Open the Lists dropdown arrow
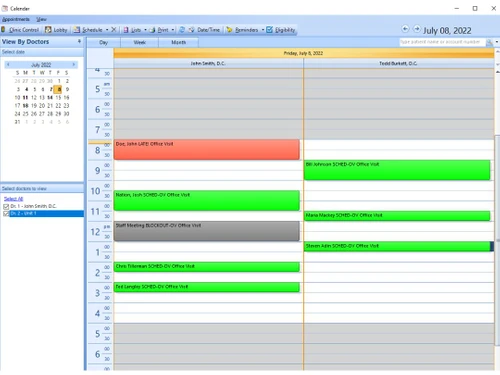Viewport: 500px width, 375px height. pos(145,30)
